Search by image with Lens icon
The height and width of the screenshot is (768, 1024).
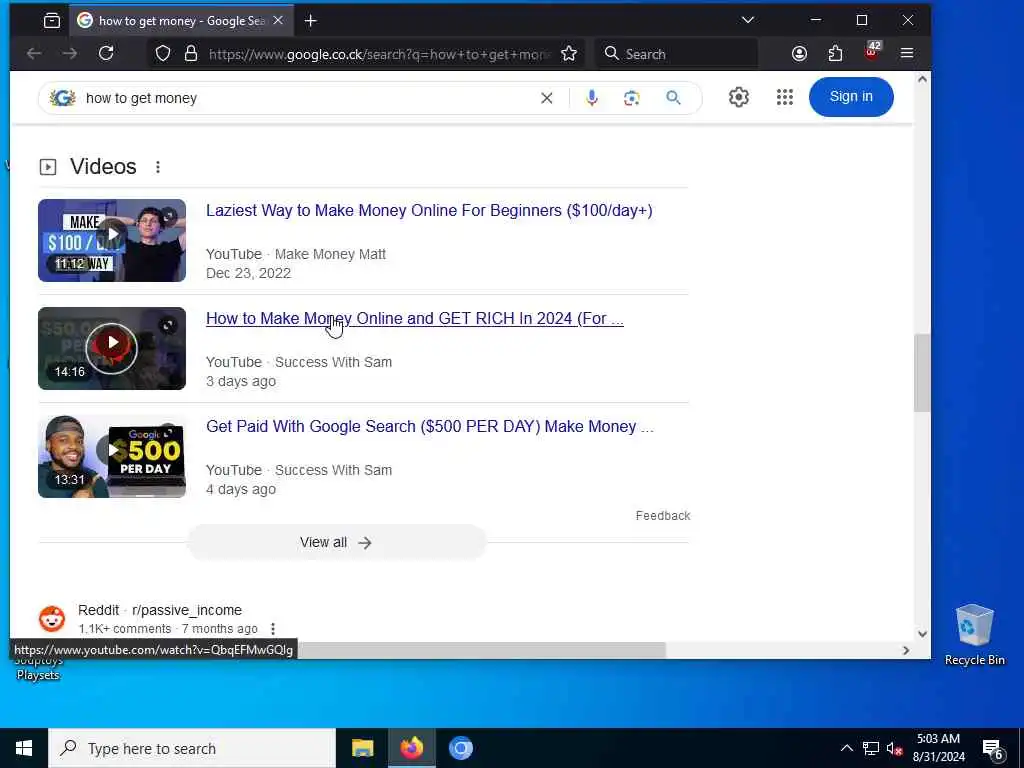[632, 98]
